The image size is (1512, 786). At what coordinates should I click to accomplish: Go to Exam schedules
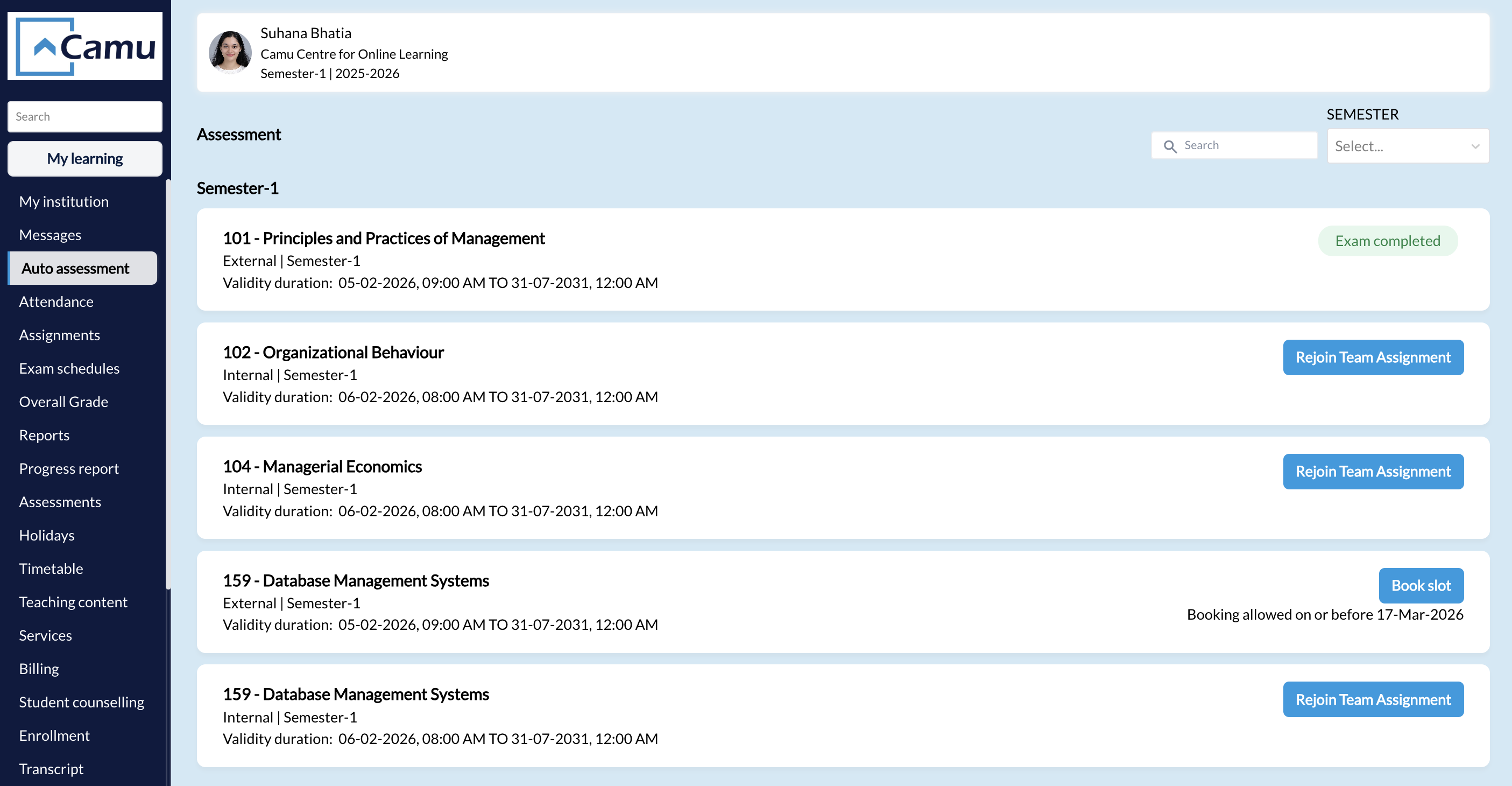69,368
